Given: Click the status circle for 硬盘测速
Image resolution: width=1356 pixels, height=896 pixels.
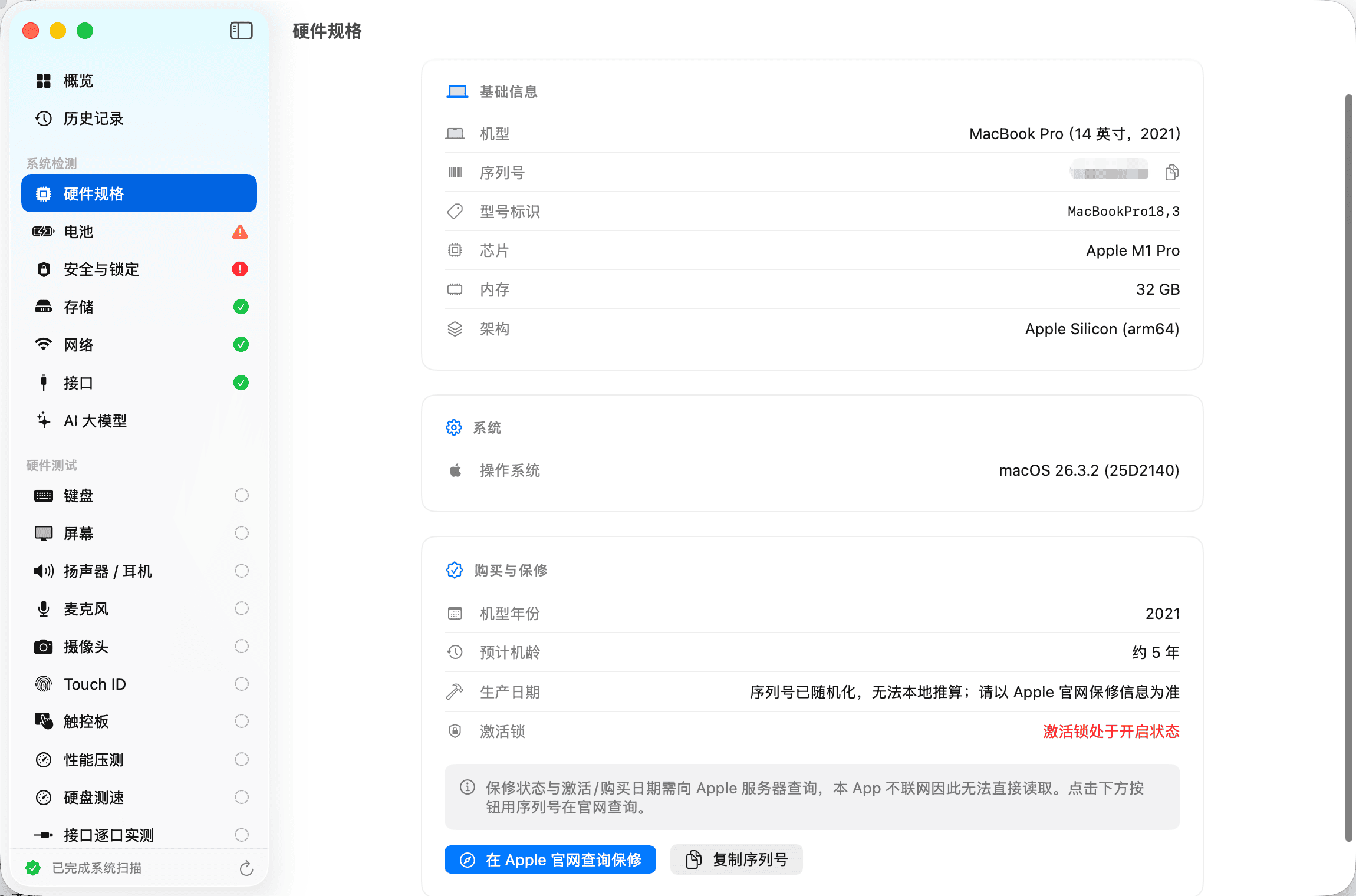Looking at the screenshot, I should 241,797.
